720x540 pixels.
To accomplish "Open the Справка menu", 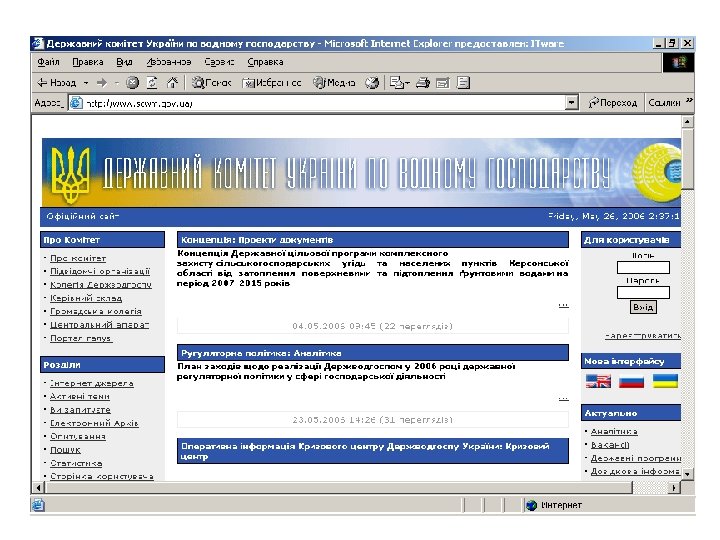I will (265, 62).
